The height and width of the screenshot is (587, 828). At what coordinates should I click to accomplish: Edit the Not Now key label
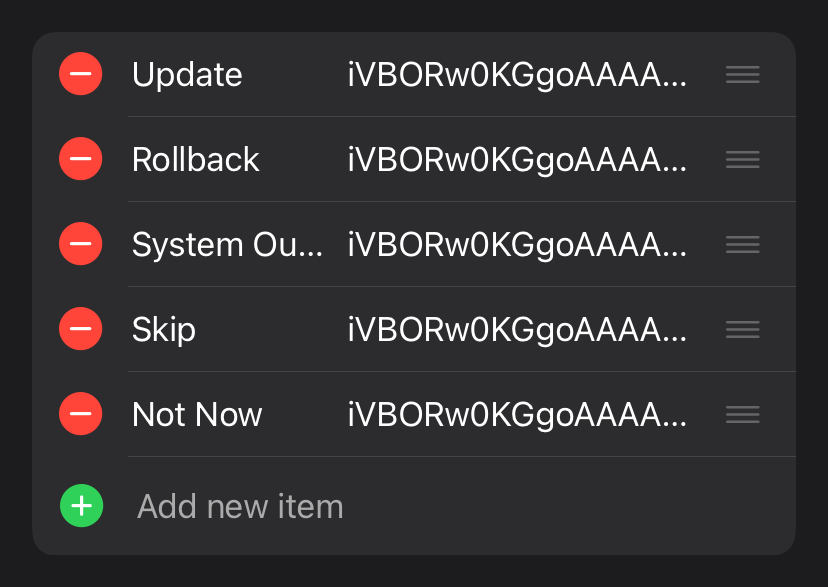[197, 414]
